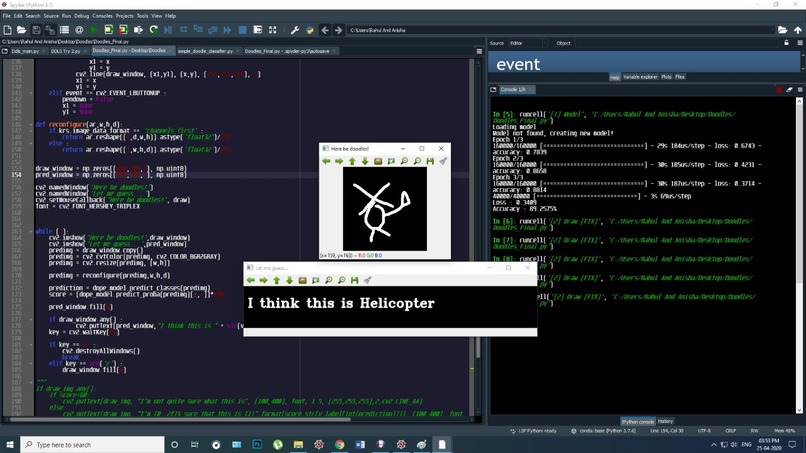This screenshot has width=806, height=453.
Task: Browse working directory folder icon
Action: coord(782,30)
